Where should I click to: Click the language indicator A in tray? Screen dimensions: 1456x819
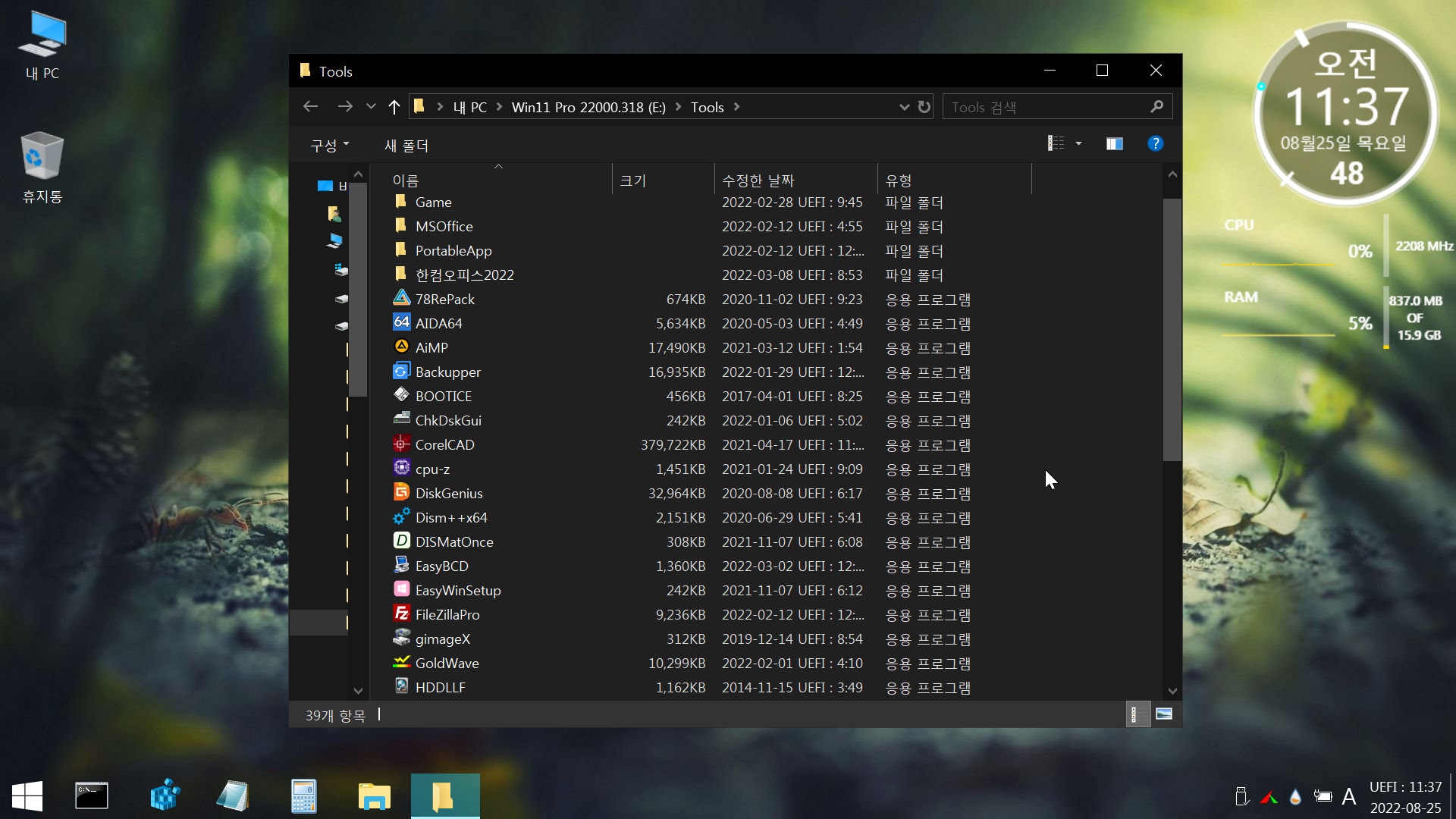pyautogui.click(x=1348, y=796)
